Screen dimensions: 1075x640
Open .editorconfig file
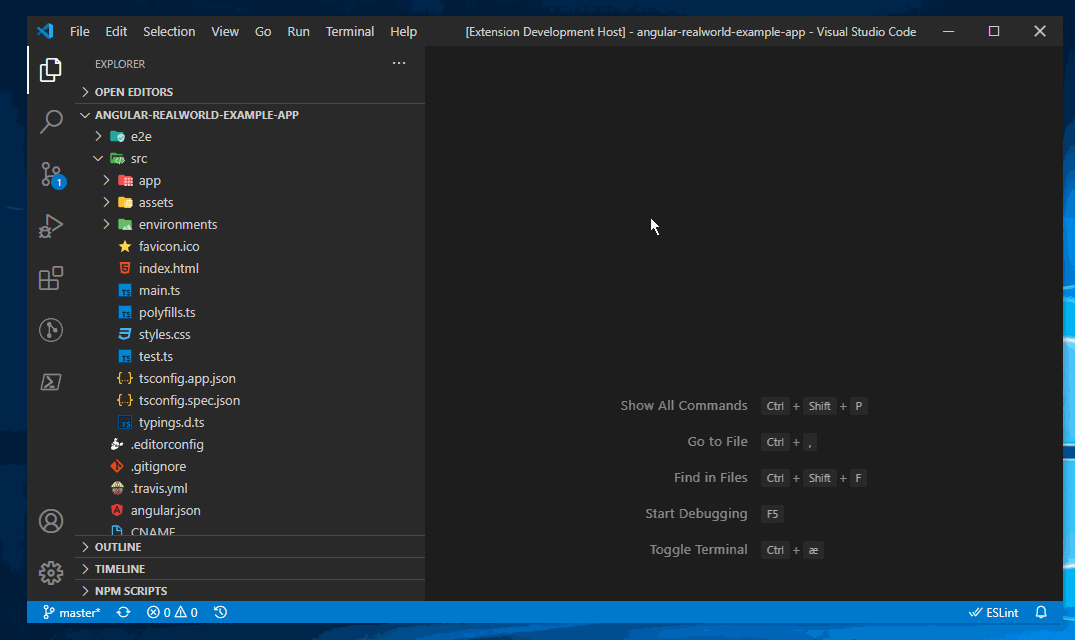point(250,445)
